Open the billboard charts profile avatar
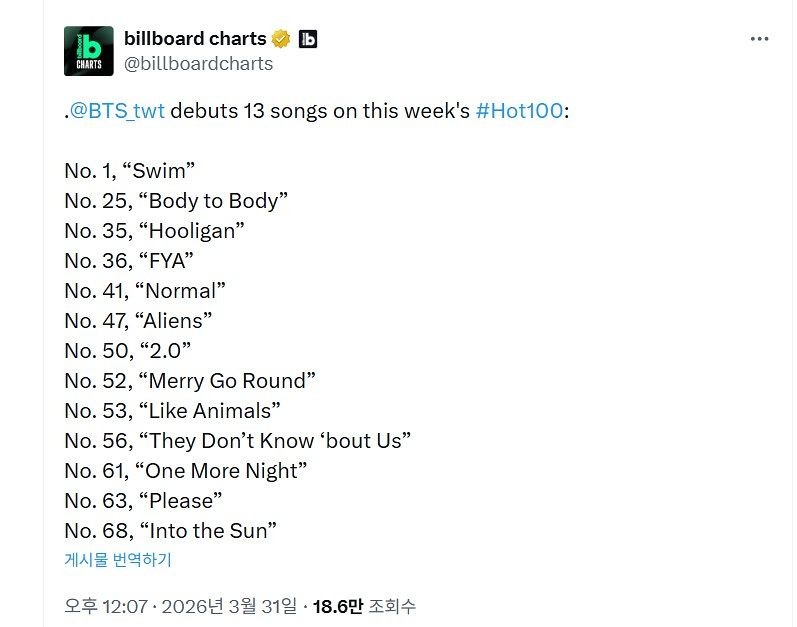Viewport: 797px width, 627px height. (89, 51)
